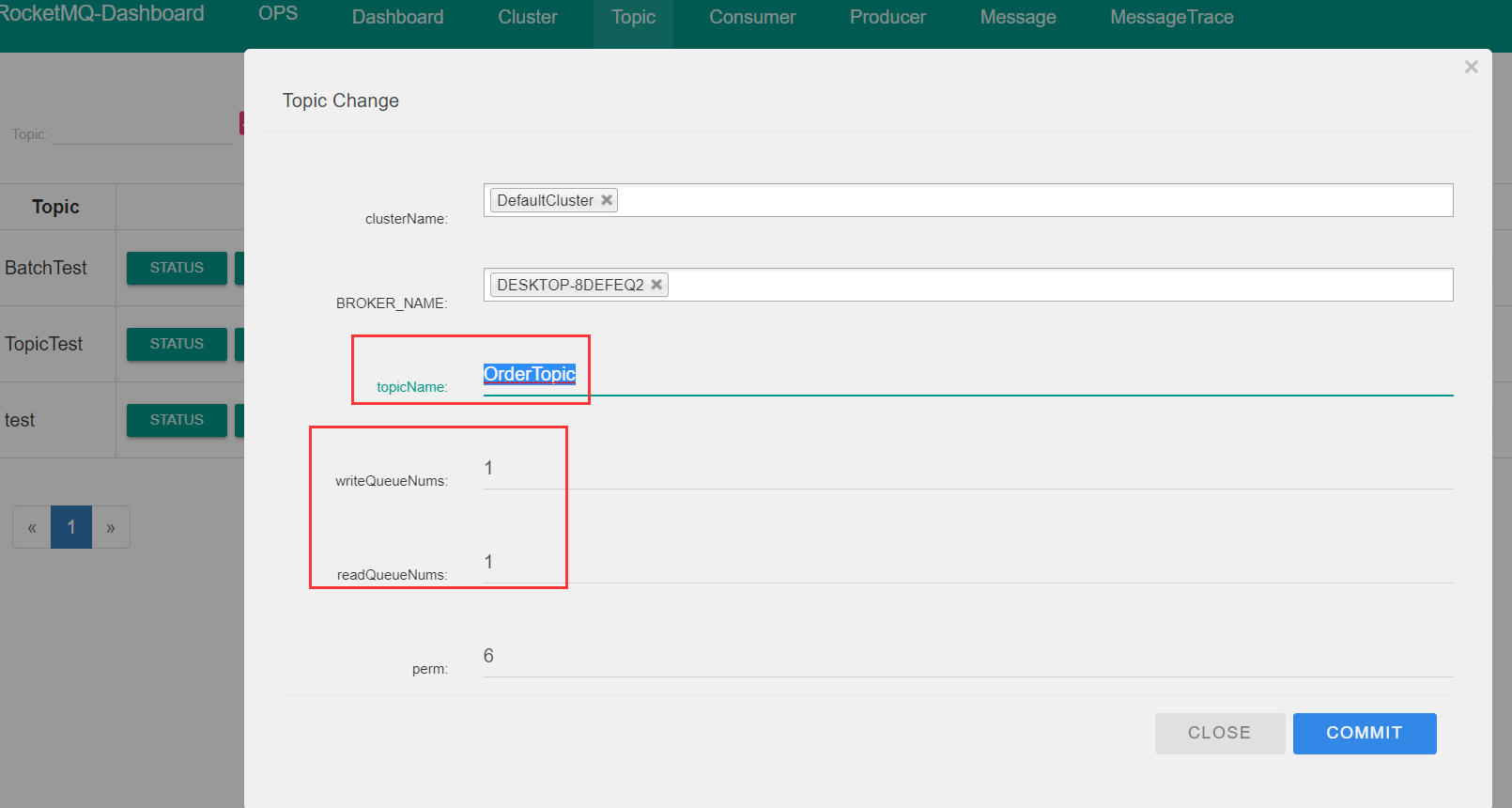Click STATUS button for BatchTest
1512x808 pixels.
tap(177, 268)
